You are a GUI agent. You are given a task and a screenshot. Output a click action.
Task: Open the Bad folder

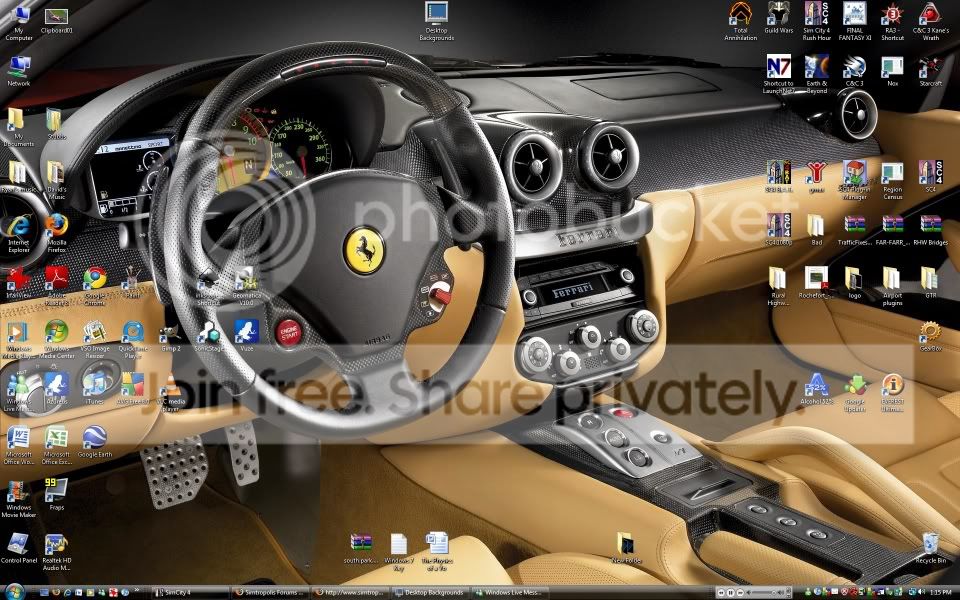pos(816,230)
